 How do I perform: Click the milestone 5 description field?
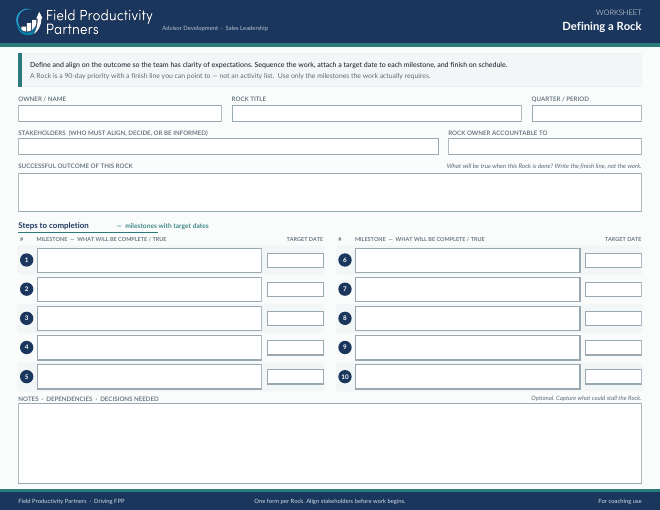click(149, 377)
